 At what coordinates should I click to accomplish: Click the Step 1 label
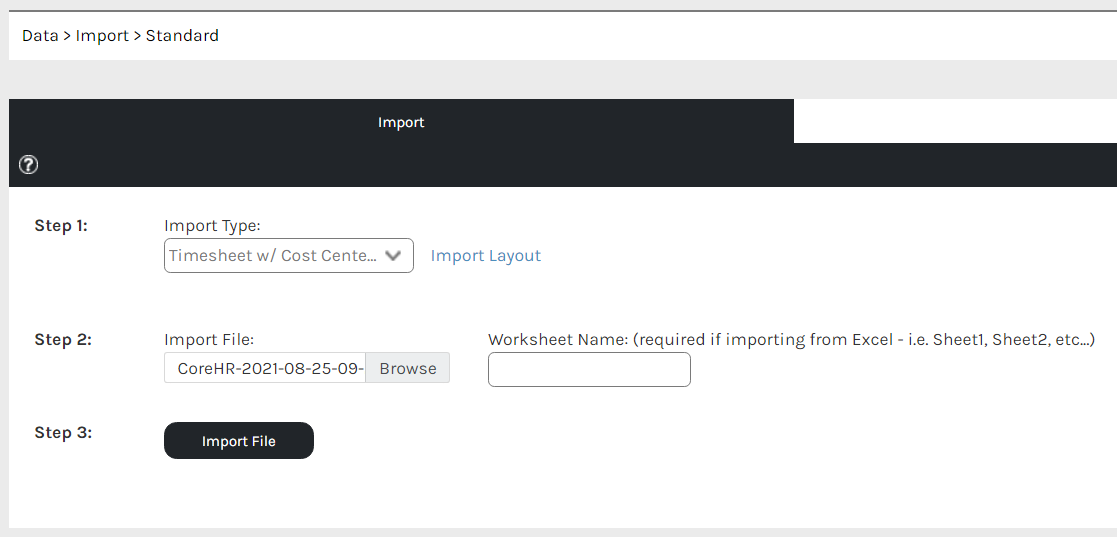61,226
